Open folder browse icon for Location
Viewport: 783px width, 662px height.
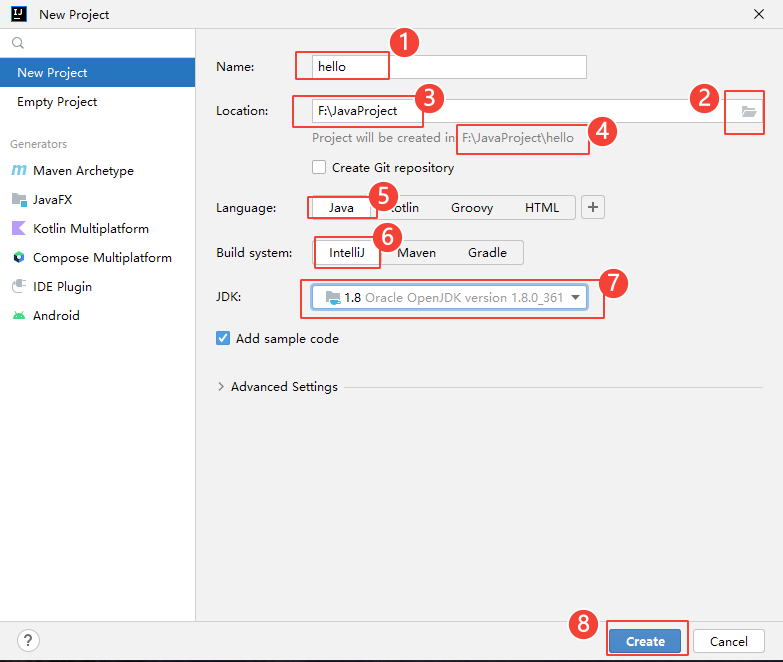749,111
